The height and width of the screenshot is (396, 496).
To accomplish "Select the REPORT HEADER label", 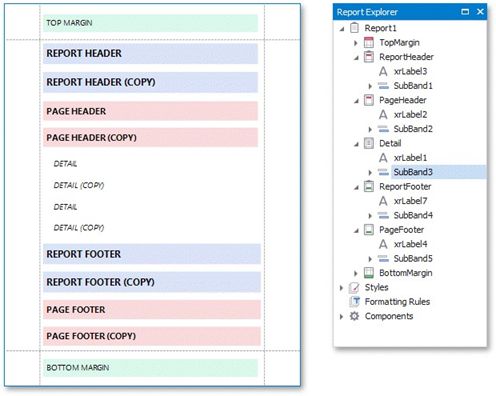I will point(150,53).
